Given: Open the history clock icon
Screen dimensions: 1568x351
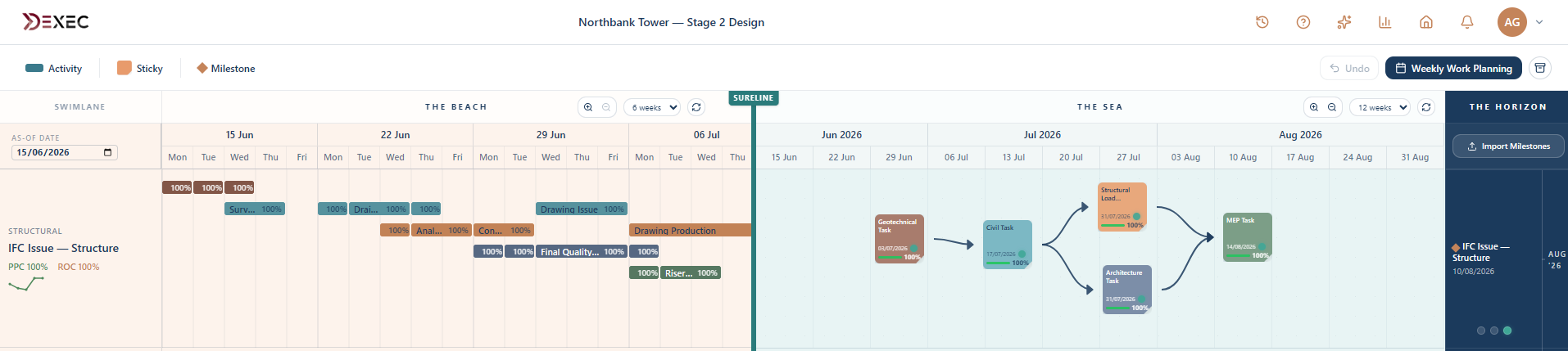Looking at the screenshot, I should point(1262,22).
